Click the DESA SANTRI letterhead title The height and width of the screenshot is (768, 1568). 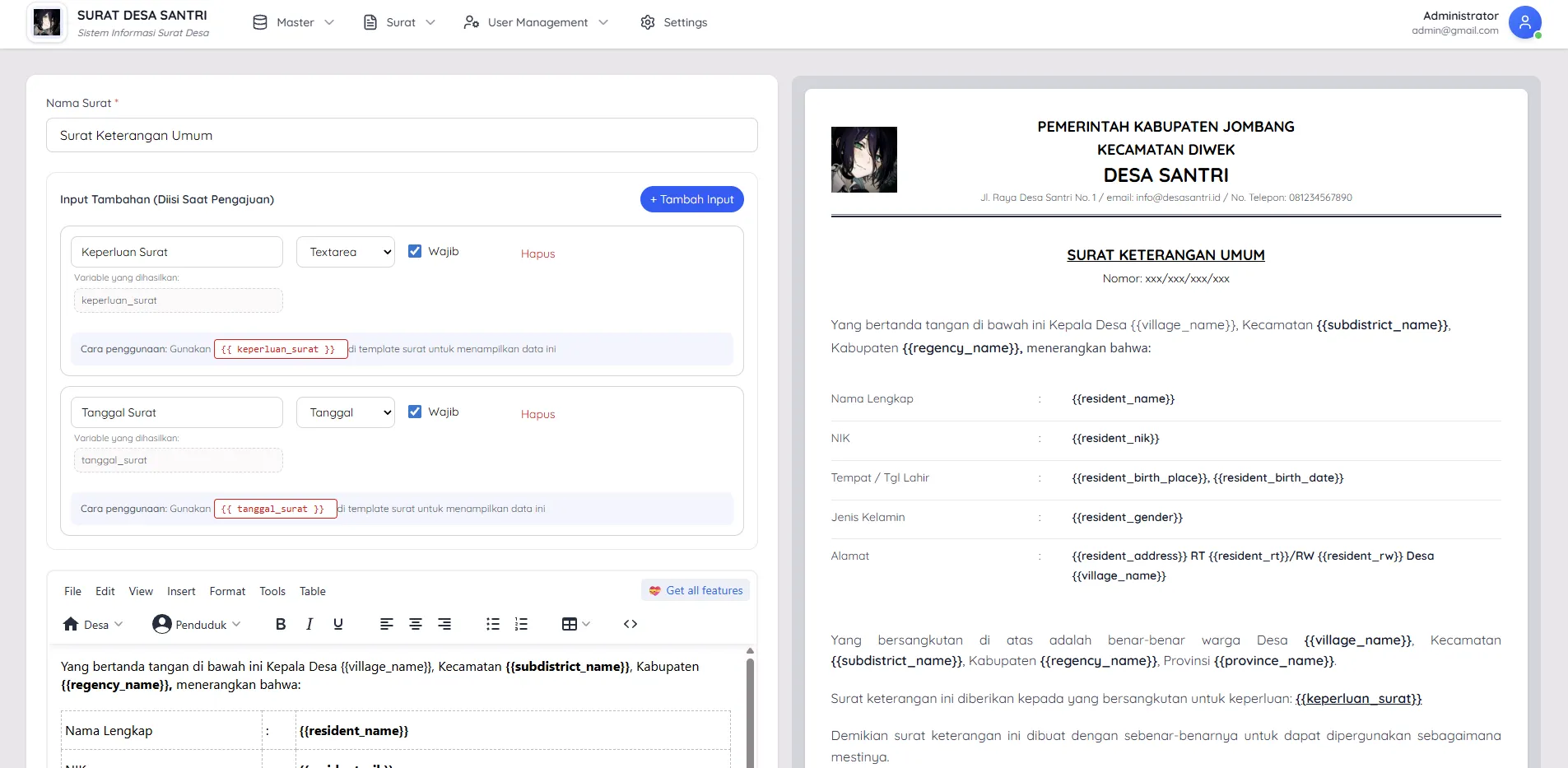pyautogui.click(x=1166, y=175)
